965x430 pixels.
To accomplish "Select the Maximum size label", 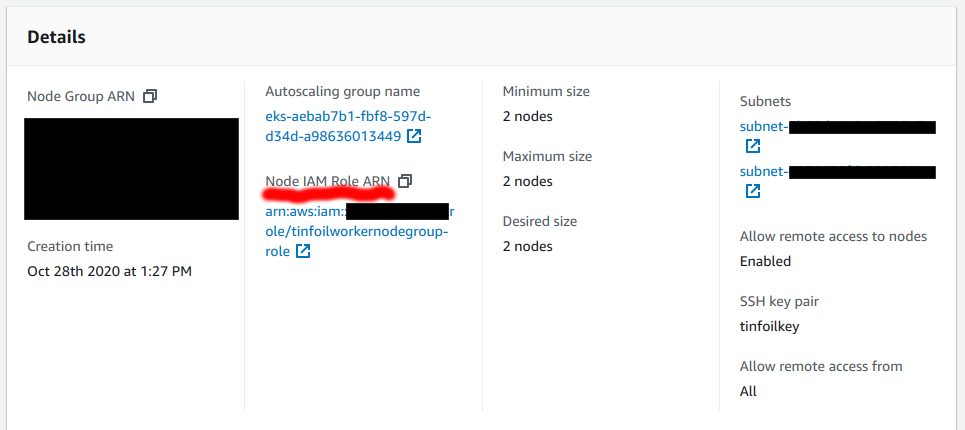I will click(547, 156).
